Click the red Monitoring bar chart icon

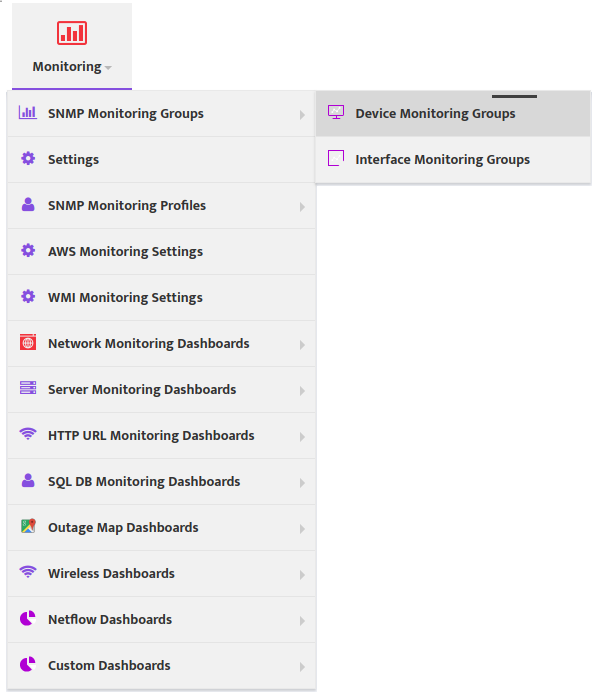(72, 33)
